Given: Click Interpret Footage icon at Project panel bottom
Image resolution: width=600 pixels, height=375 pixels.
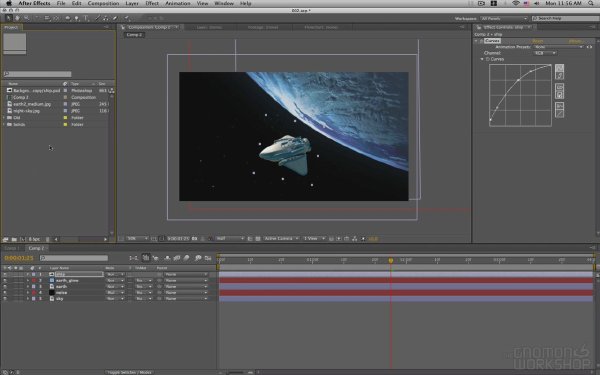Looking at the screenshot, I should point(6,239).
